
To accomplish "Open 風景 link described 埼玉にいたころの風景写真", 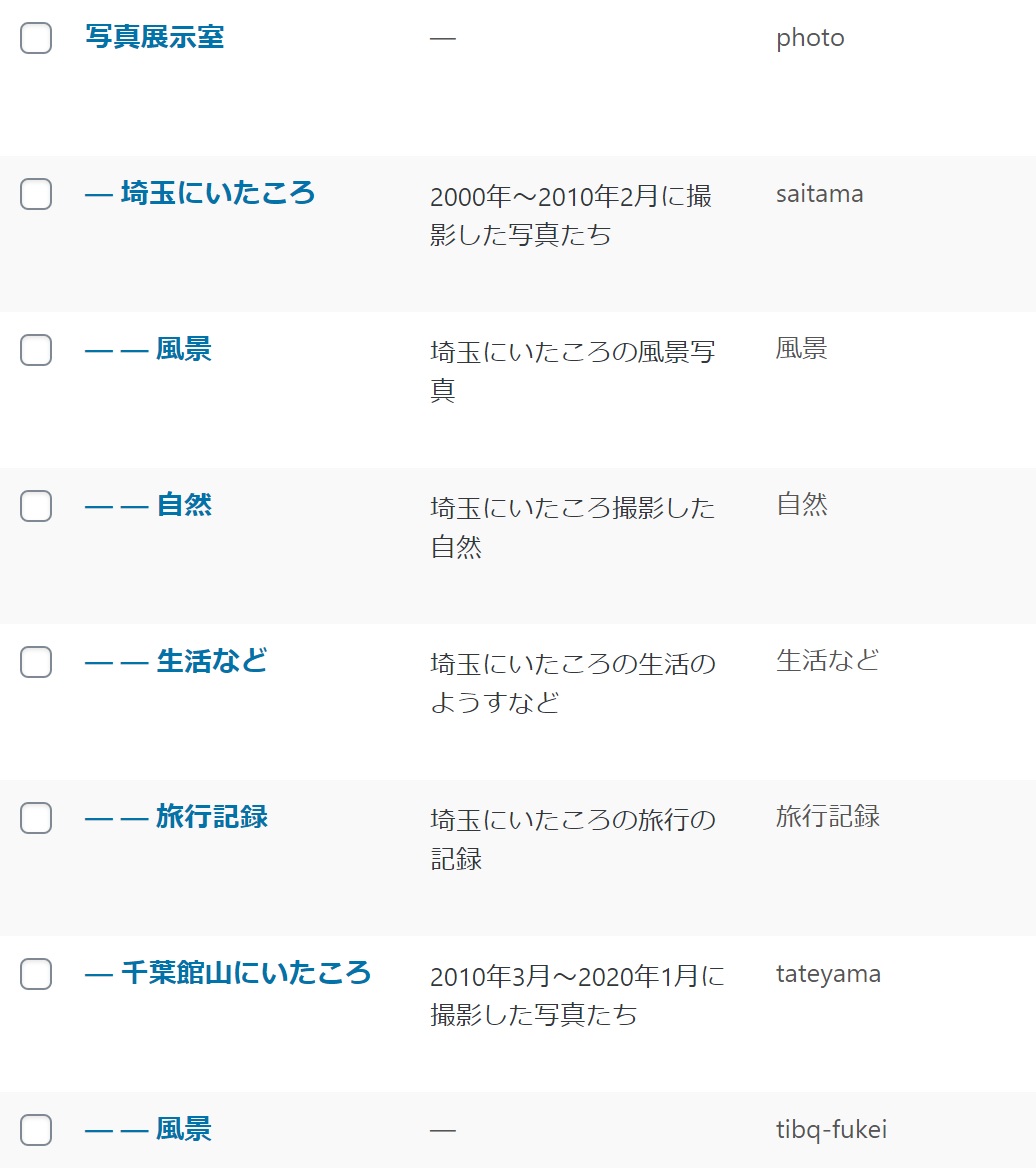I will (x=184, y=349).
